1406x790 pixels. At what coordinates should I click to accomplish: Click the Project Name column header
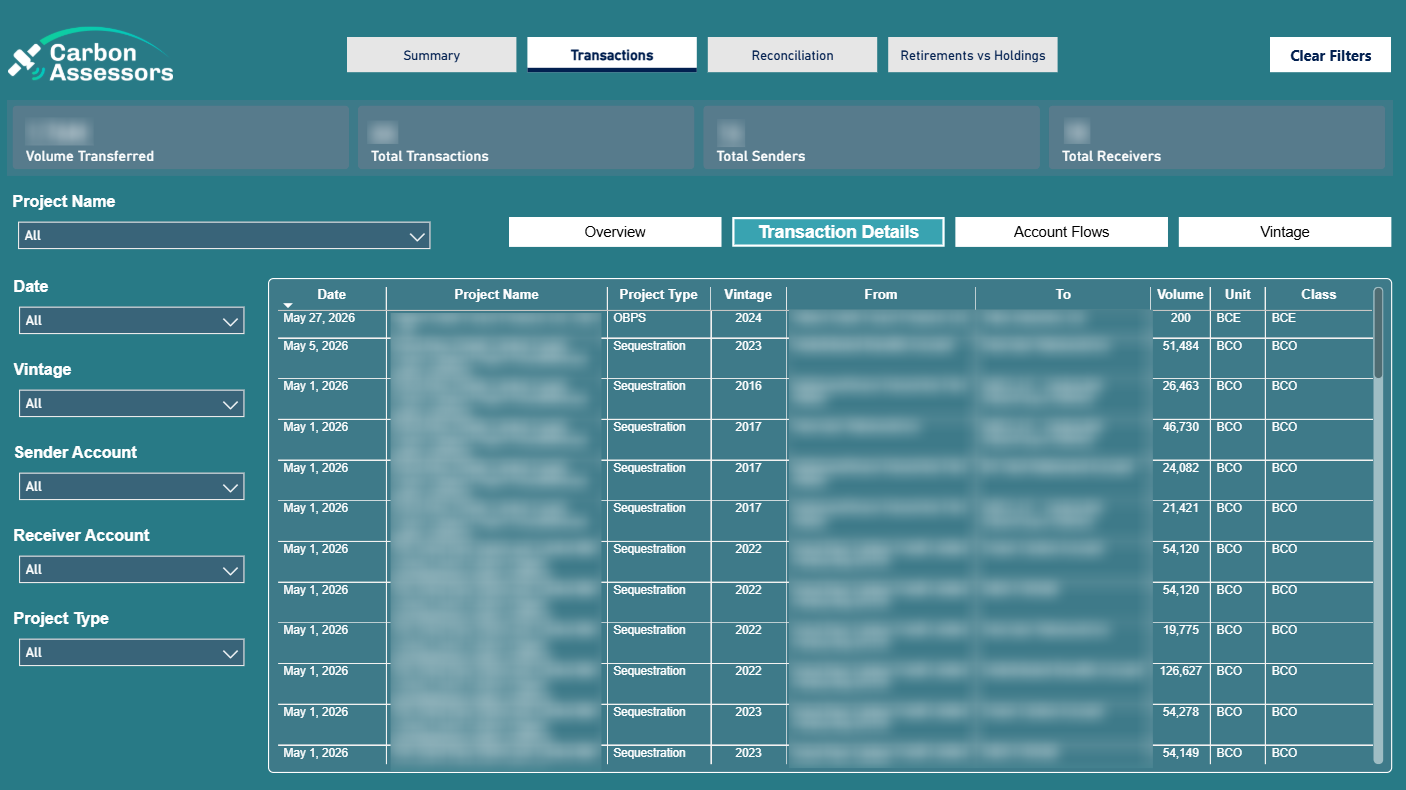pos(496,294)
